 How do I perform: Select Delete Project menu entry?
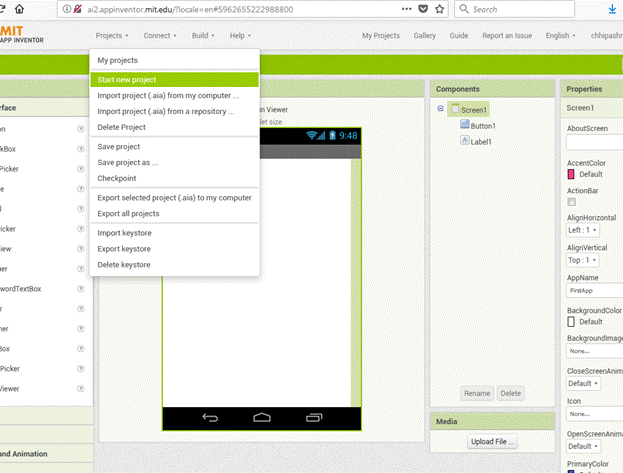coord(174,127)
